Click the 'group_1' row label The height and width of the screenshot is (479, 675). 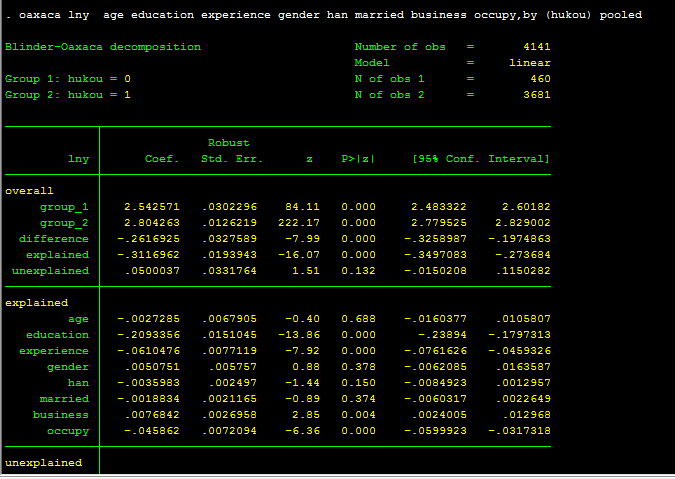coord(65,207)
